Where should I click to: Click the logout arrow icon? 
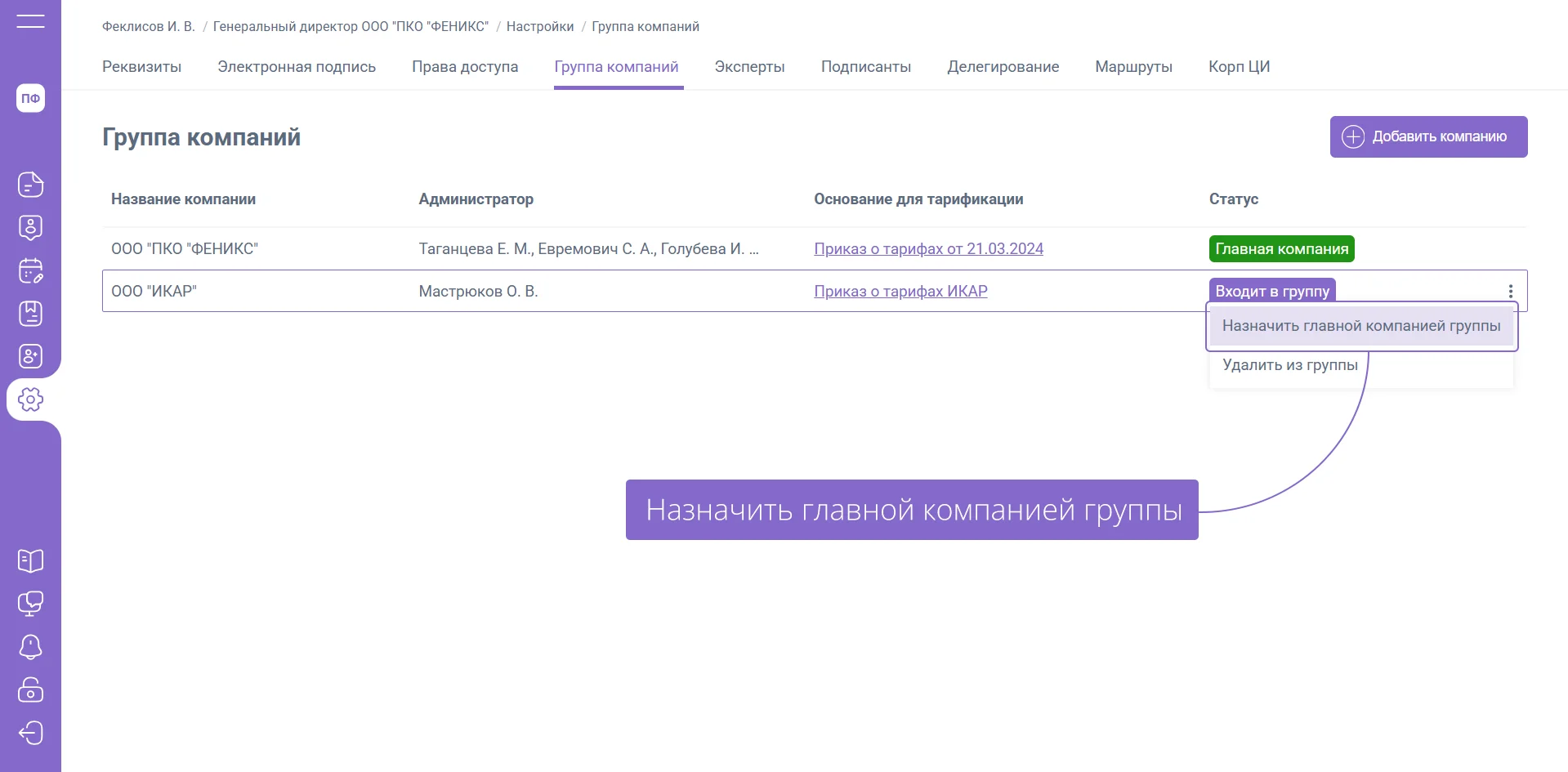pos(30,733)
